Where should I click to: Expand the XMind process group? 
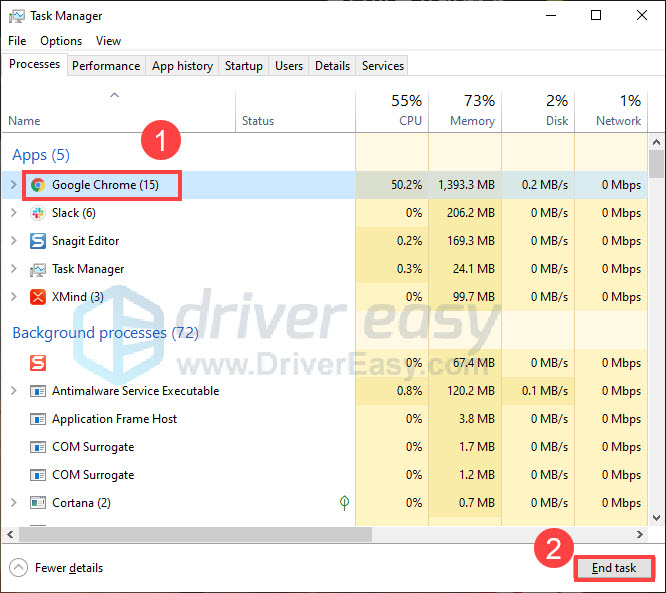(13, 297)
